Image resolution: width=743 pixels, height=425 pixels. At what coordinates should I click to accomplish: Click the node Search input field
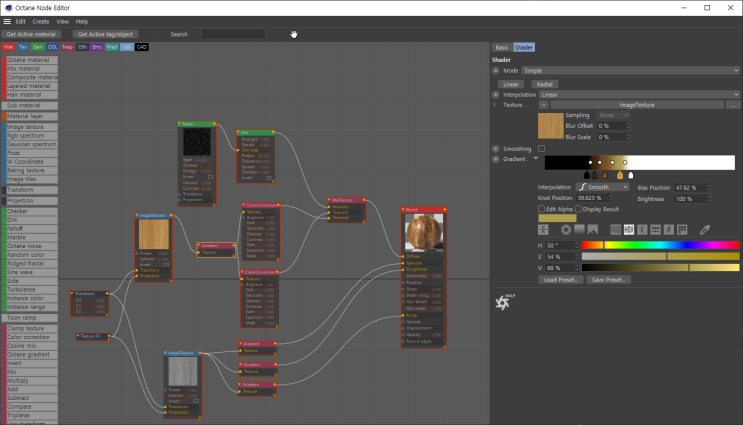click(233, 34)
